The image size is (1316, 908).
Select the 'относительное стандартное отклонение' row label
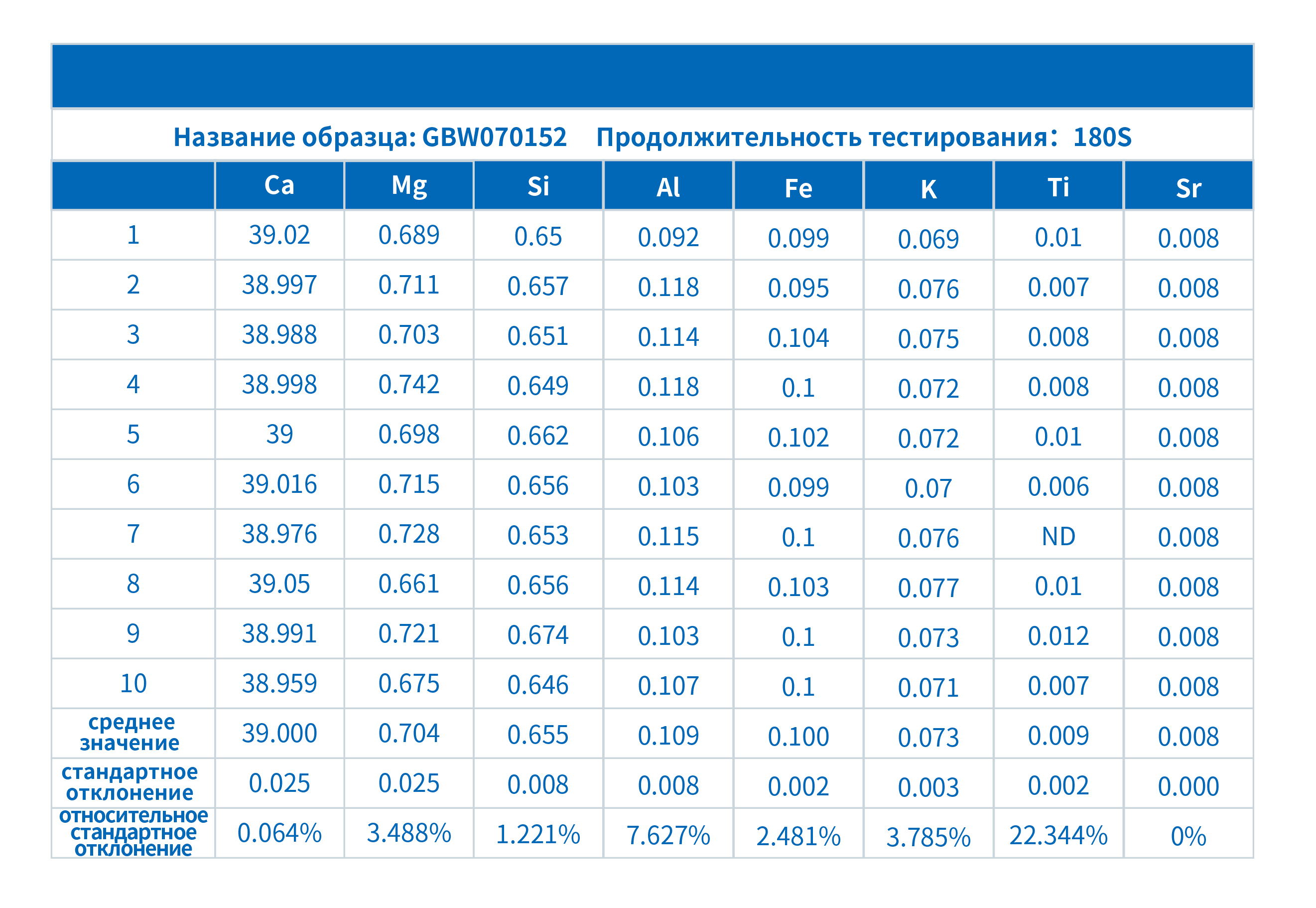(133, 832)
